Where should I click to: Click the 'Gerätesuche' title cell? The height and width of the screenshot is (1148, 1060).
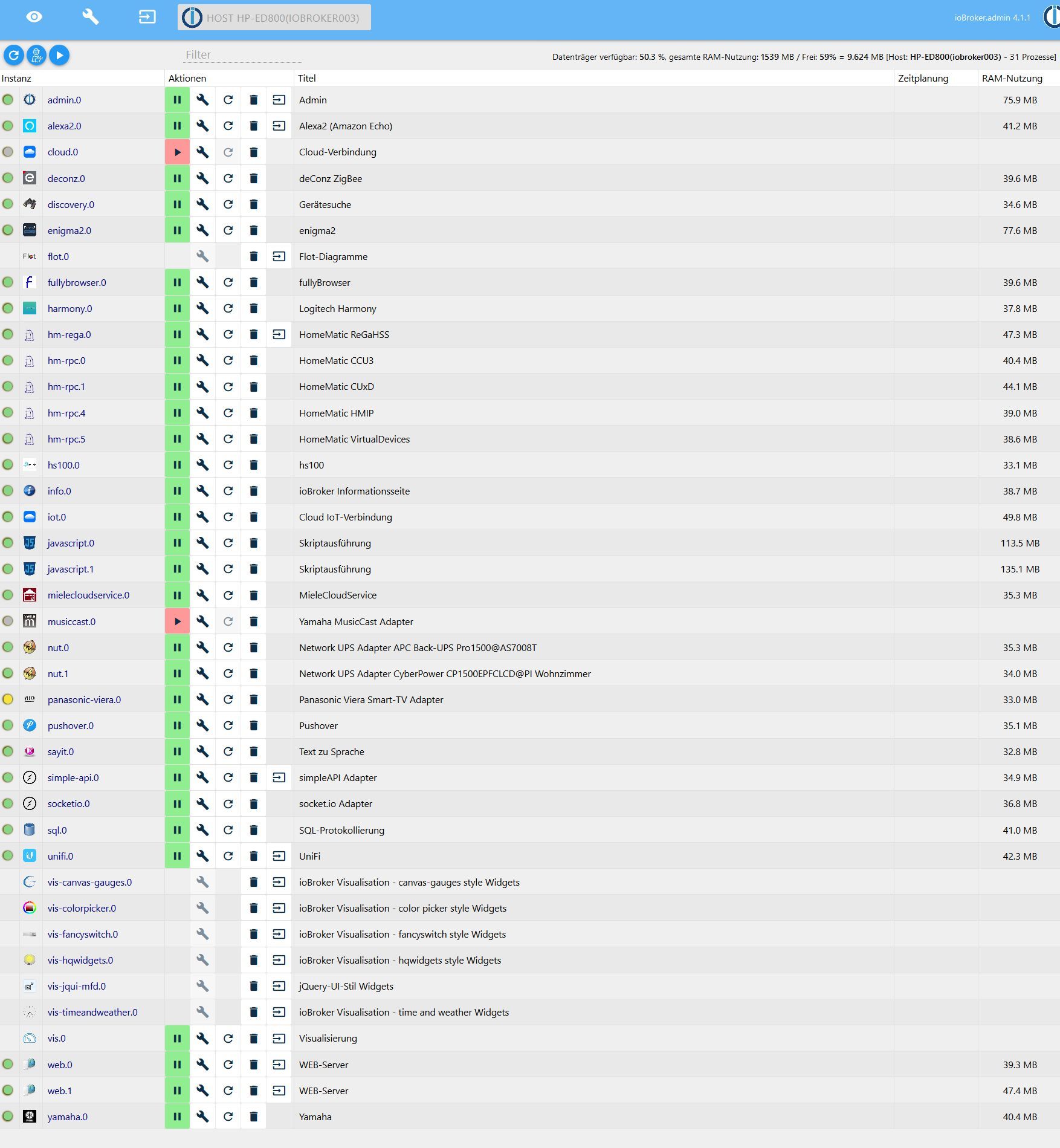tap(325, 204)
